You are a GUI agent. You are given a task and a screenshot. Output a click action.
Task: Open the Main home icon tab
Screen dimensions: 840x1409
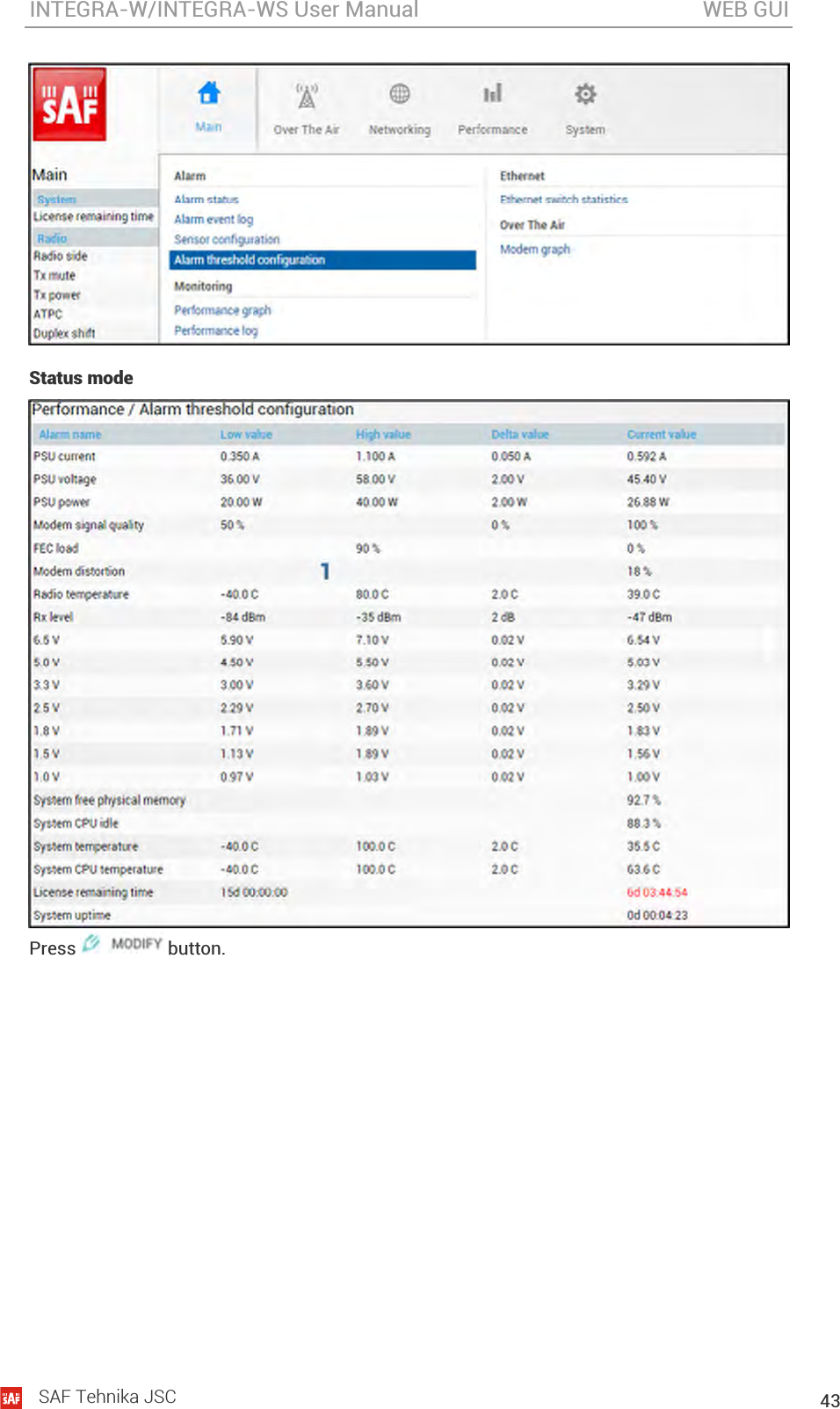point(208,92)
